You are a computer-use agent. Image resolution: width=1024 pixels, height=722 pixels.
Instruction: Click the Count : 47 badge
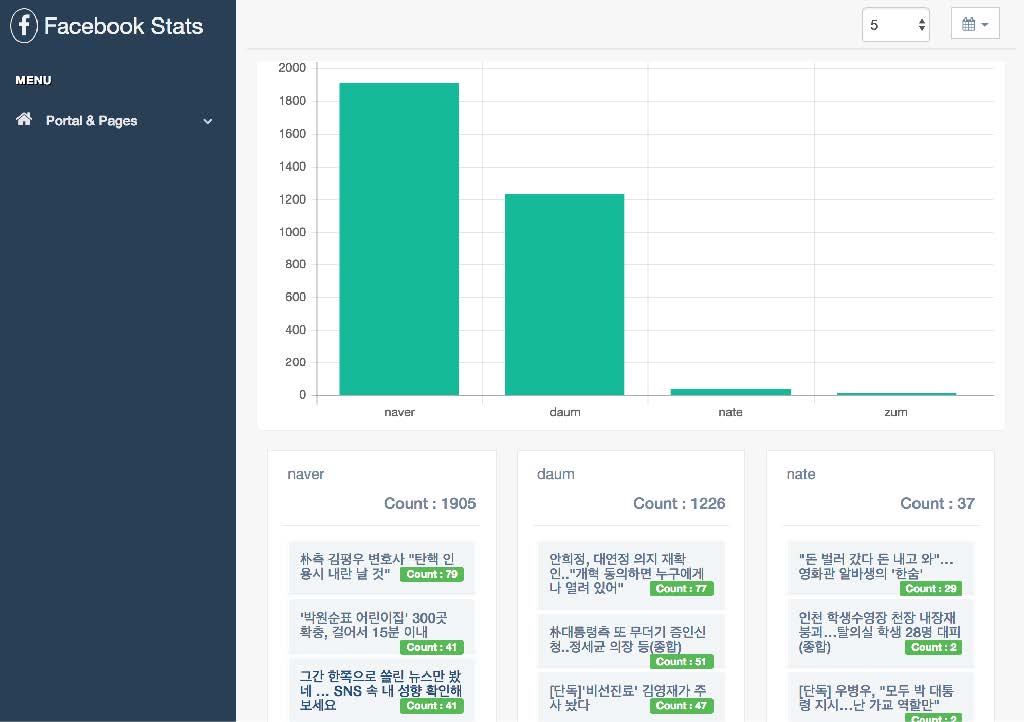[681, 706]
